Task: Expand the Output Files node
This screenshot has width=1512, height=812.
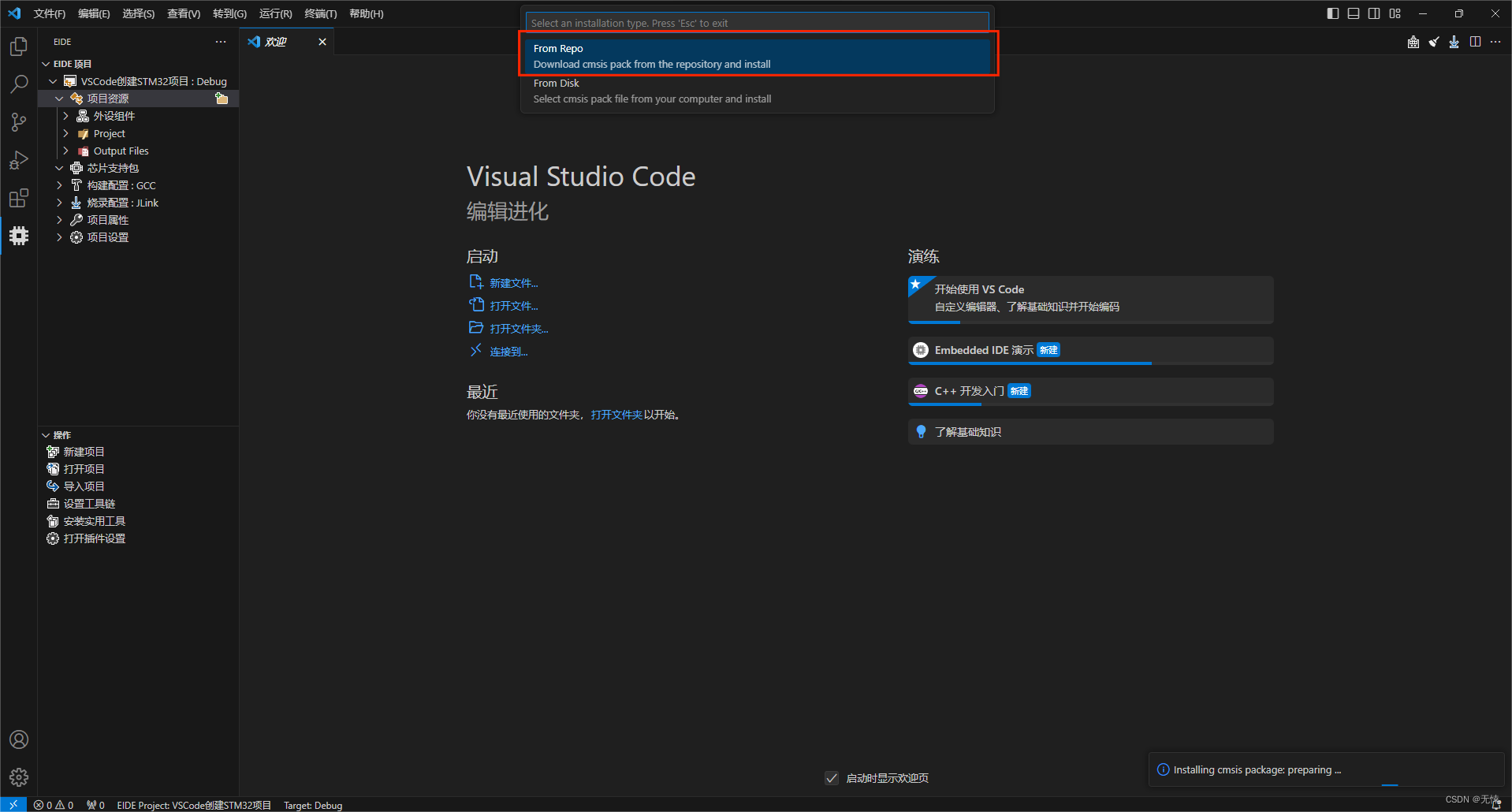Action: [x=66, y=151]
